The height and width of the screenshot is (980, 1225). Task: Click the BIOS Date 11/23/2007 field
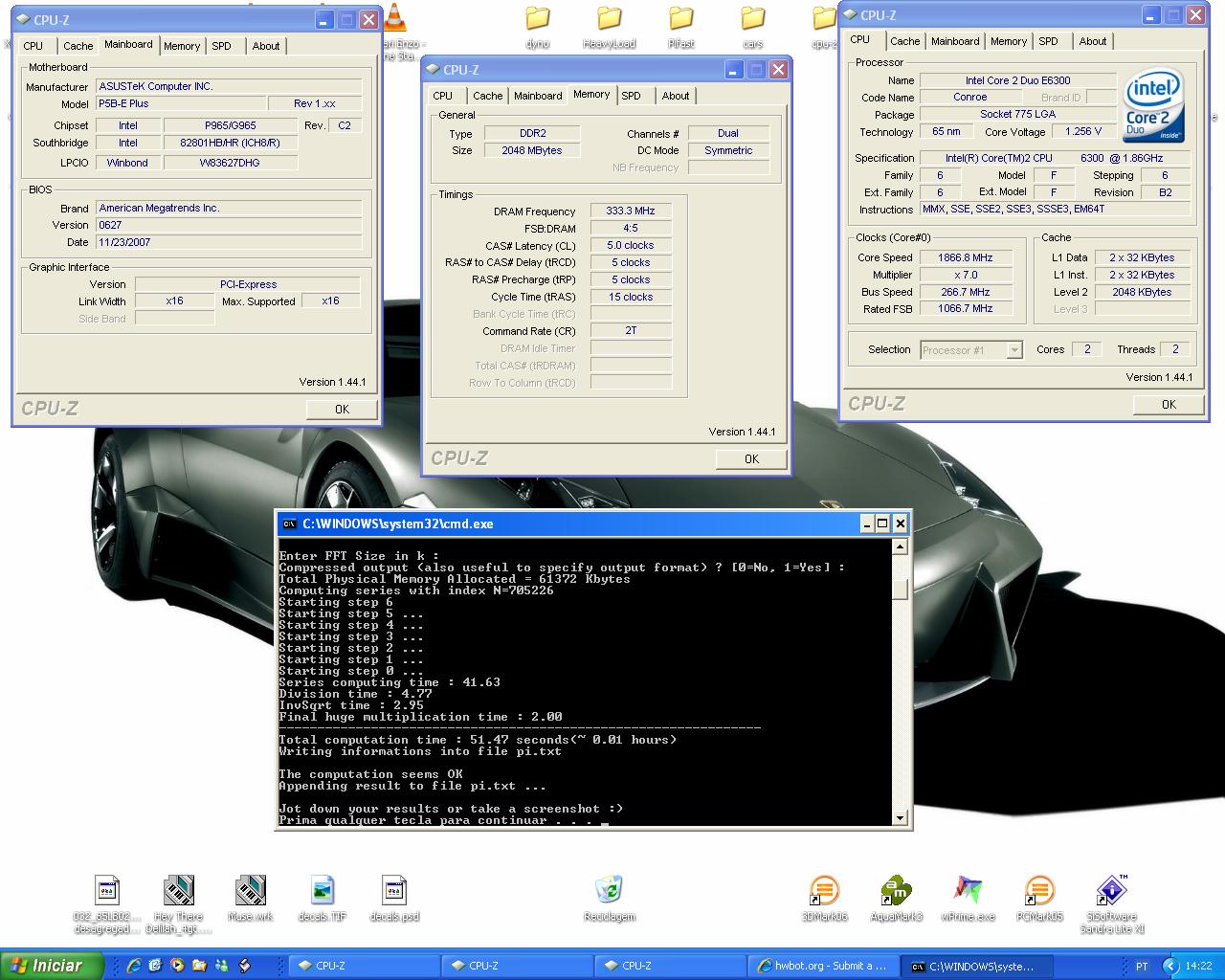230,243
